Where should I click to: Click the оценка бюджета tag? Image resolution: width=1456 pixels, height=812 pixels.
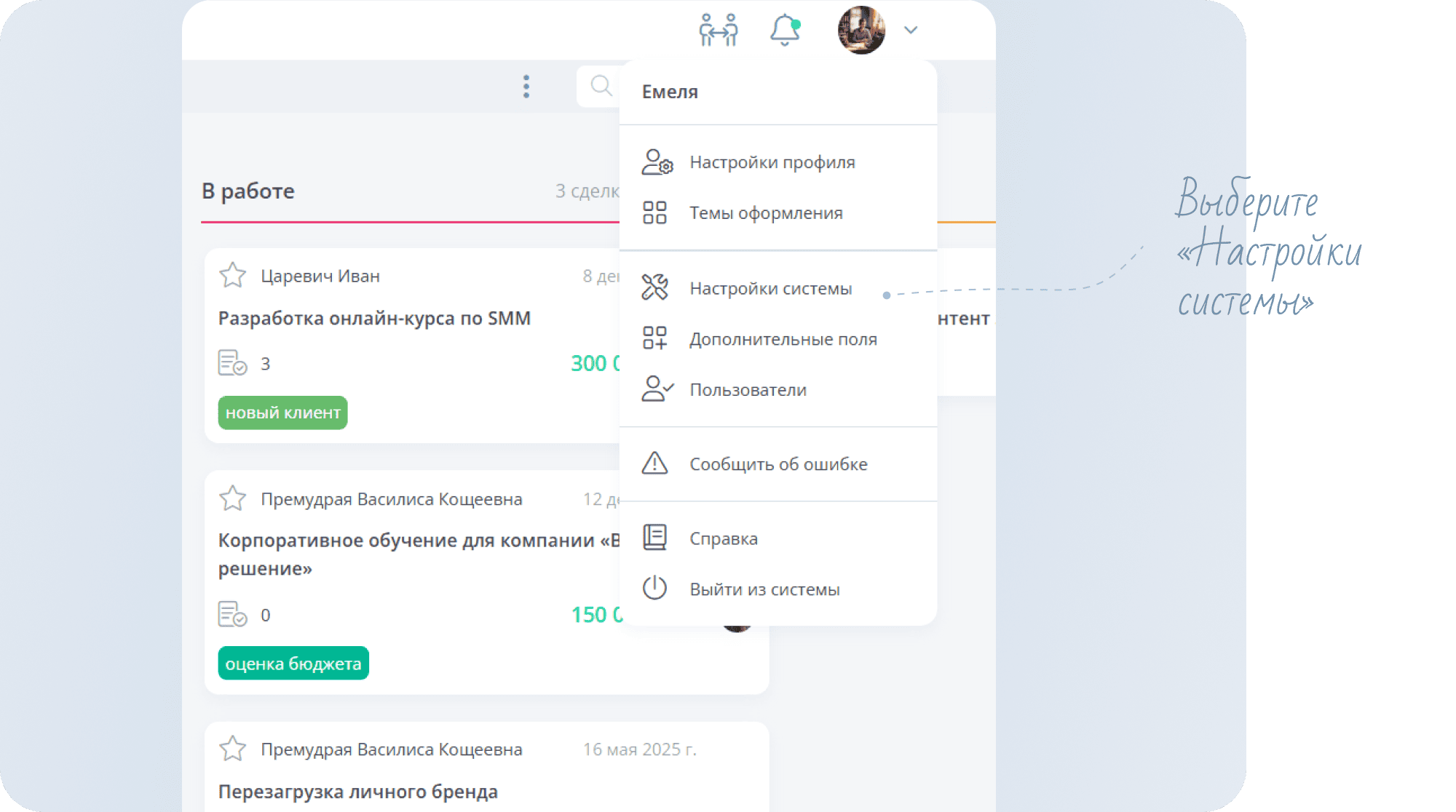coord(293,664)
